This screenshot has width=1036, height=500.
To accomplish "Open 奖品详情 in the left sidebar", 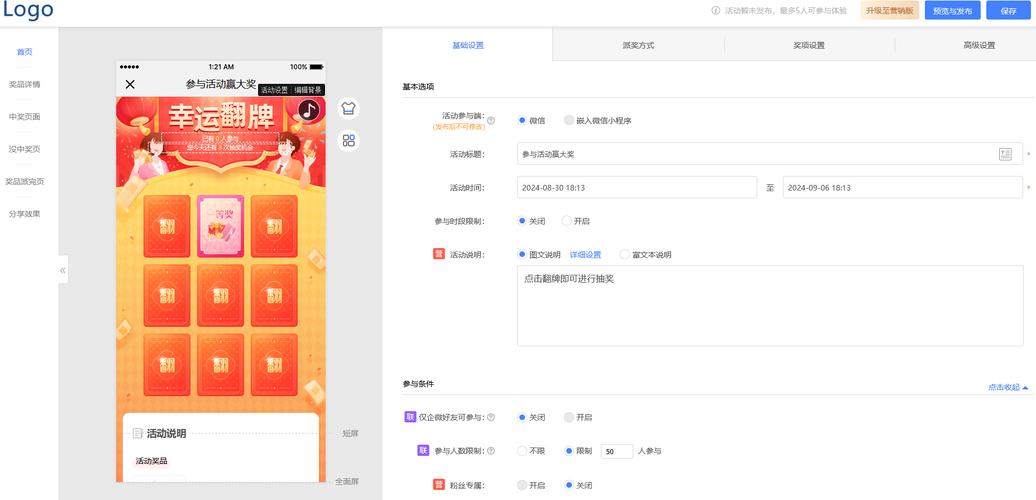I will coord(24,84).
